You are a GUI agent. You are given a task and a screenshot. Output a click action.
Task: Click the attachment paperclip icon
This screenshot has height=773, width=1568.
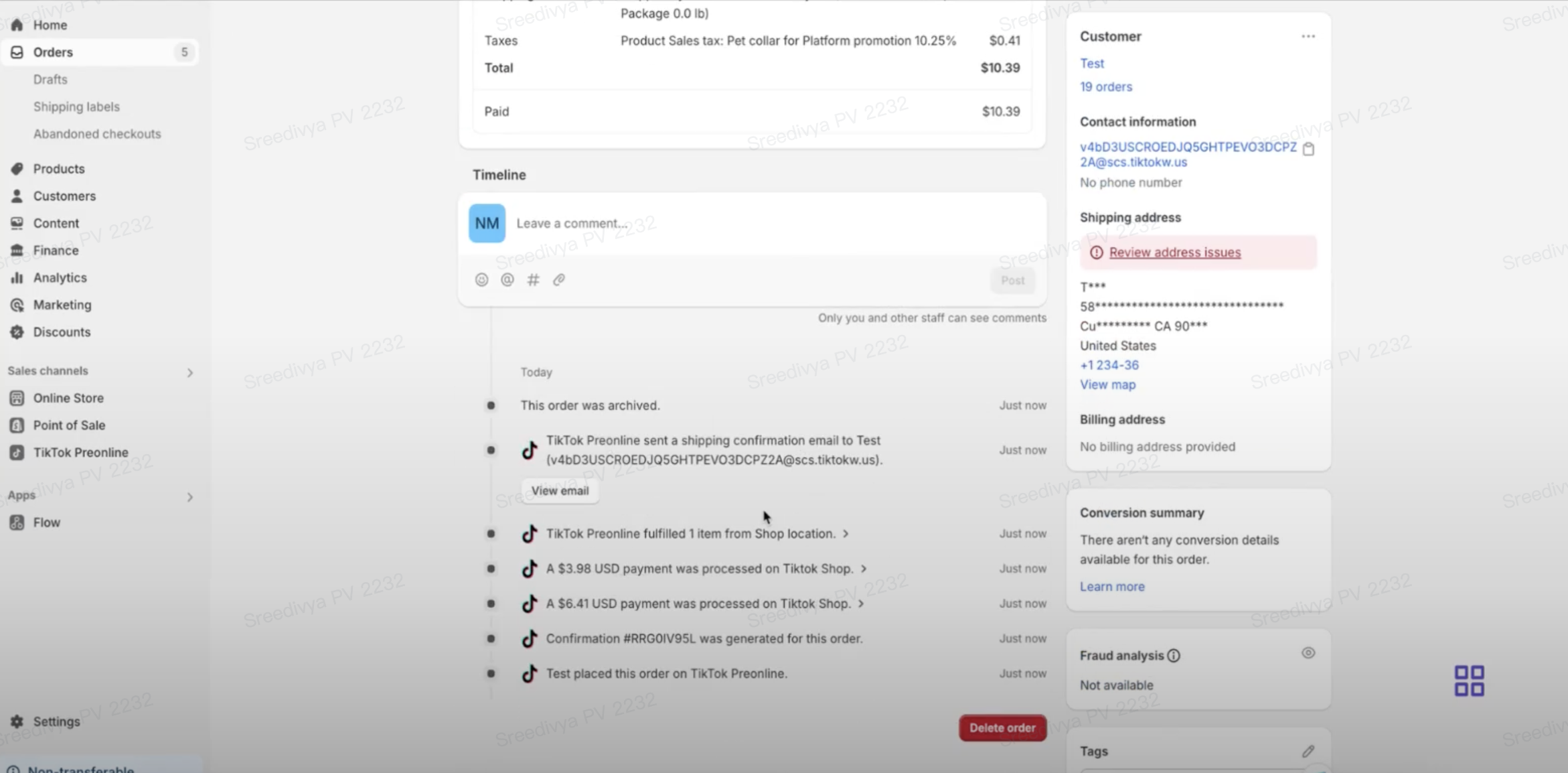tap(559, 280)
